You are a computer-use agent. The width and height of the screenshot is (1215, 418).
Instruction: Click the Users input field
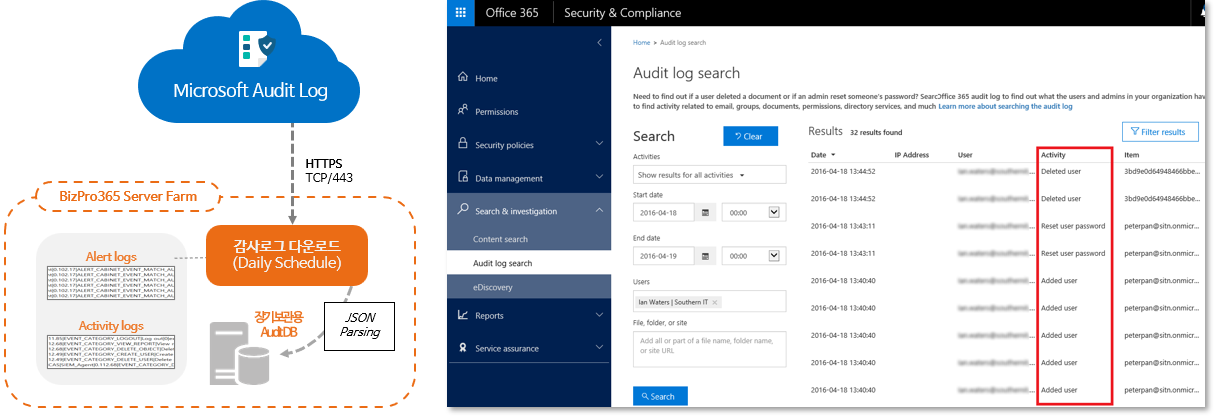click(x=710, y=301)
